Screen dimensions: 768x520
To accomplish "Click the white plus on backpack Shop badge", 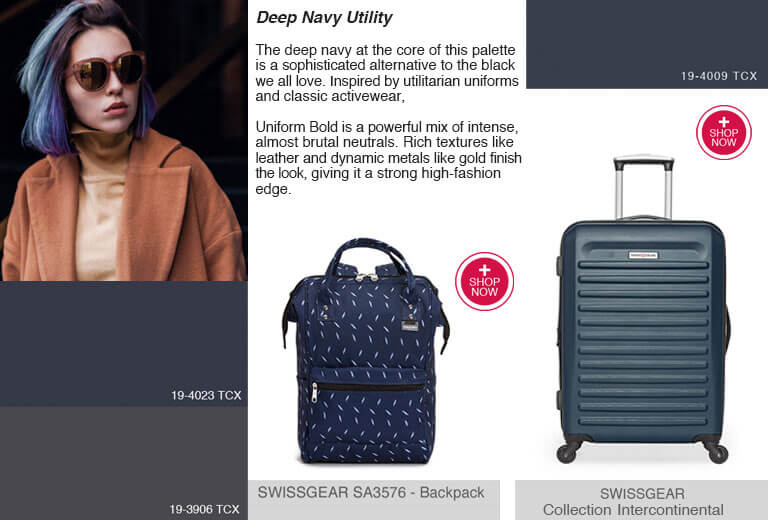I will coord(484,270).
